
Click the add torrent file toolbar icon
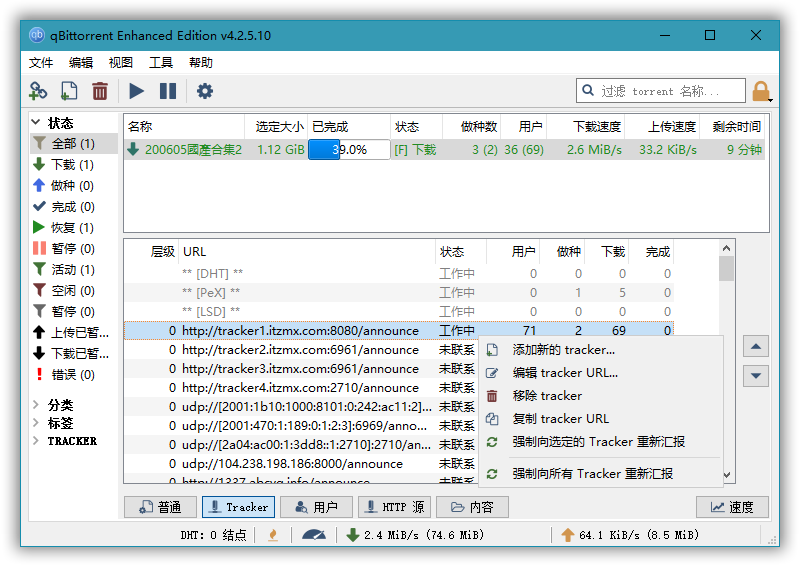pos(69,91)
